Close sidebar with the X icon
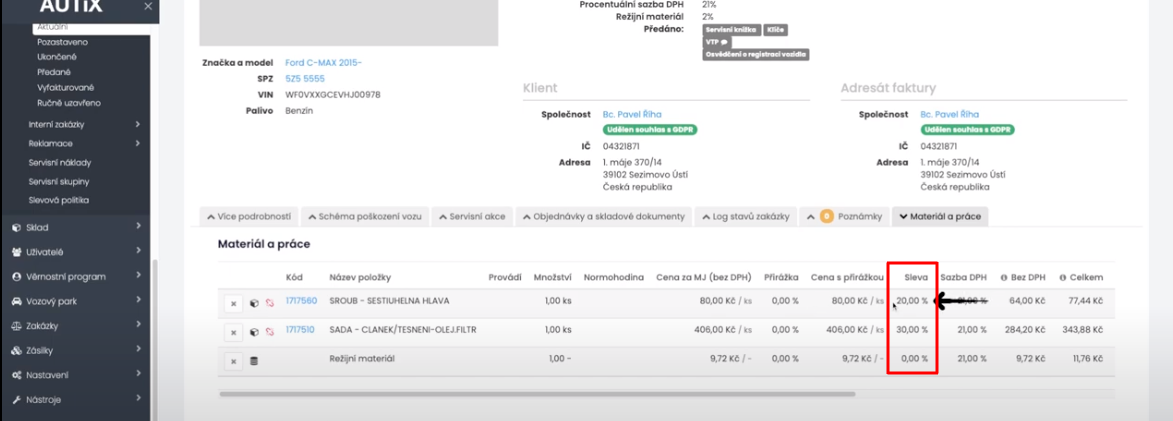 click(x=148, y=6)
